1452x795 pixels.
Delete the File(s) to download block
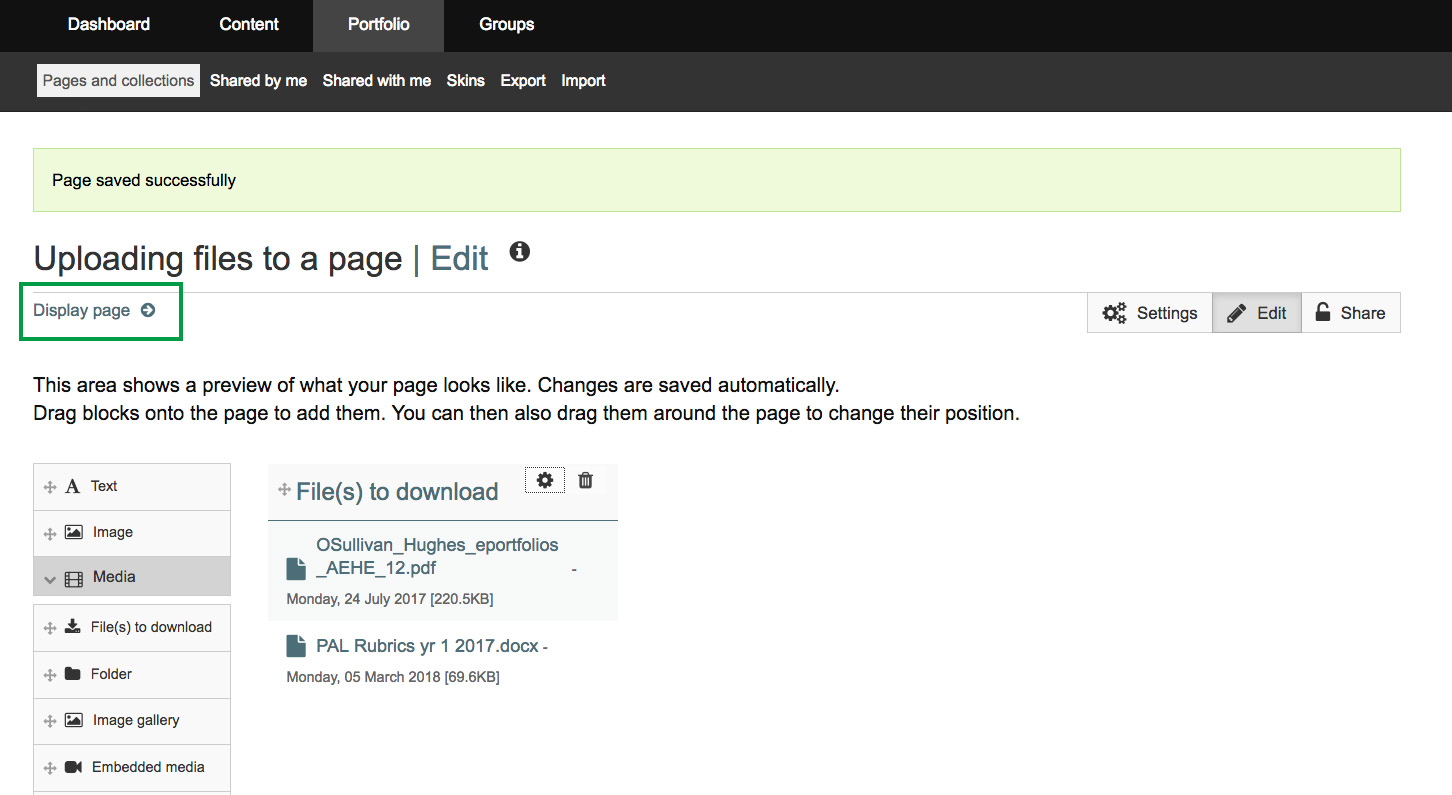(586, 480)
